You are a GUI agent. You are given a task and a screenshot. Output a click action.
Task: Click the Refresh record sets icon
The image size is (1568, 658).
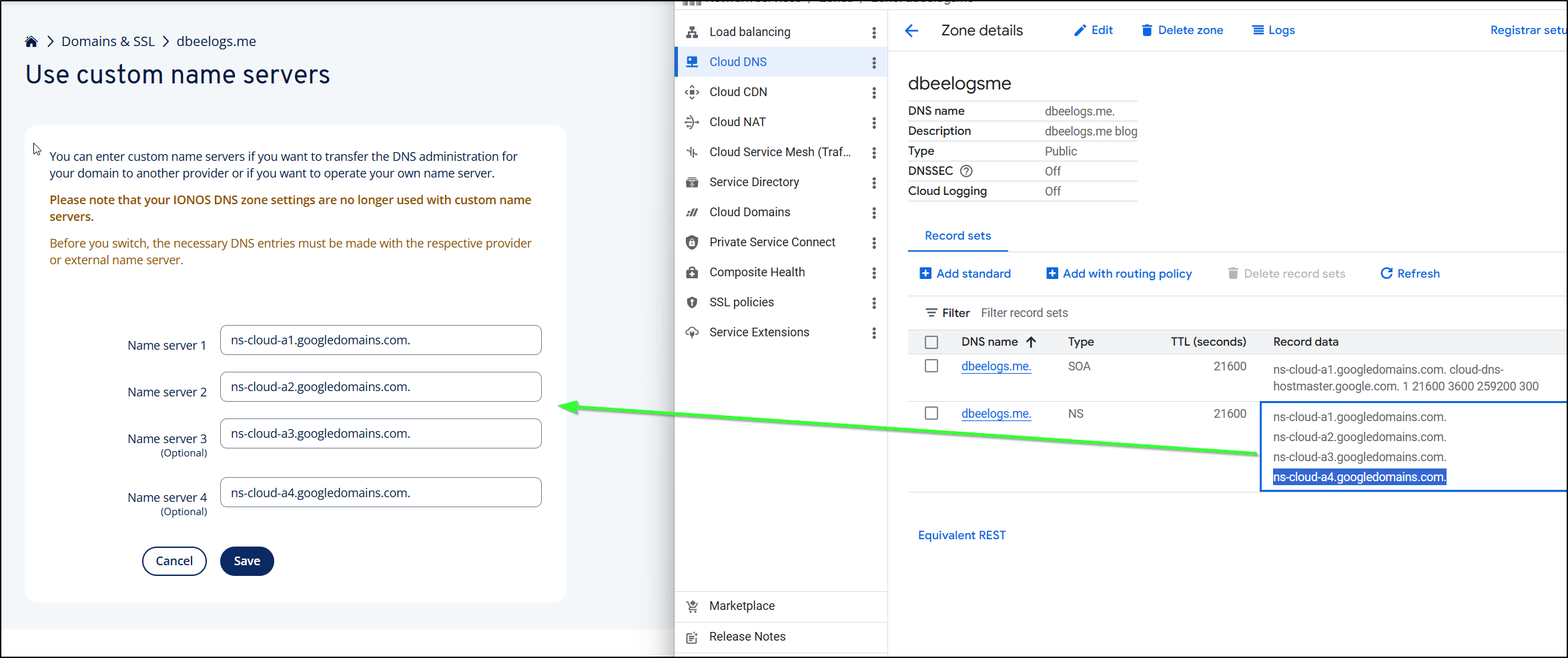(1386, 274)
